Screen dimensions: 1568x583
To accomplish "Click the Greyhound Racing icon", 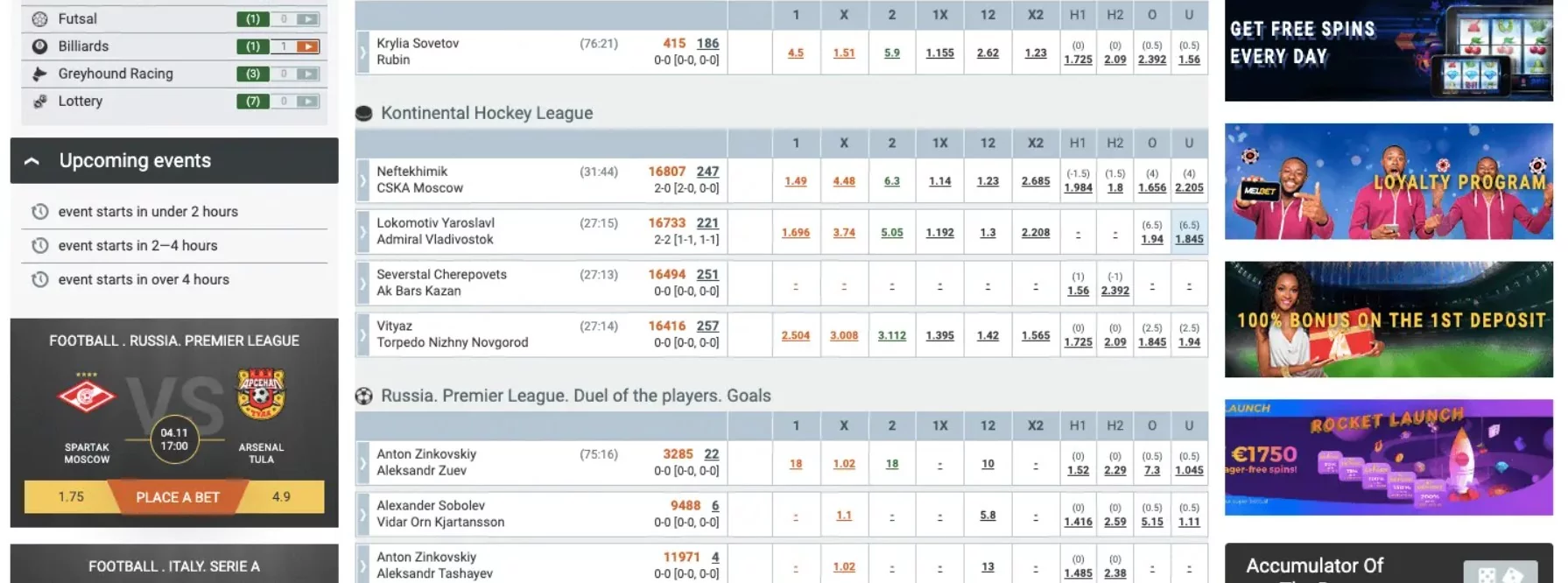I will point(39,74).
